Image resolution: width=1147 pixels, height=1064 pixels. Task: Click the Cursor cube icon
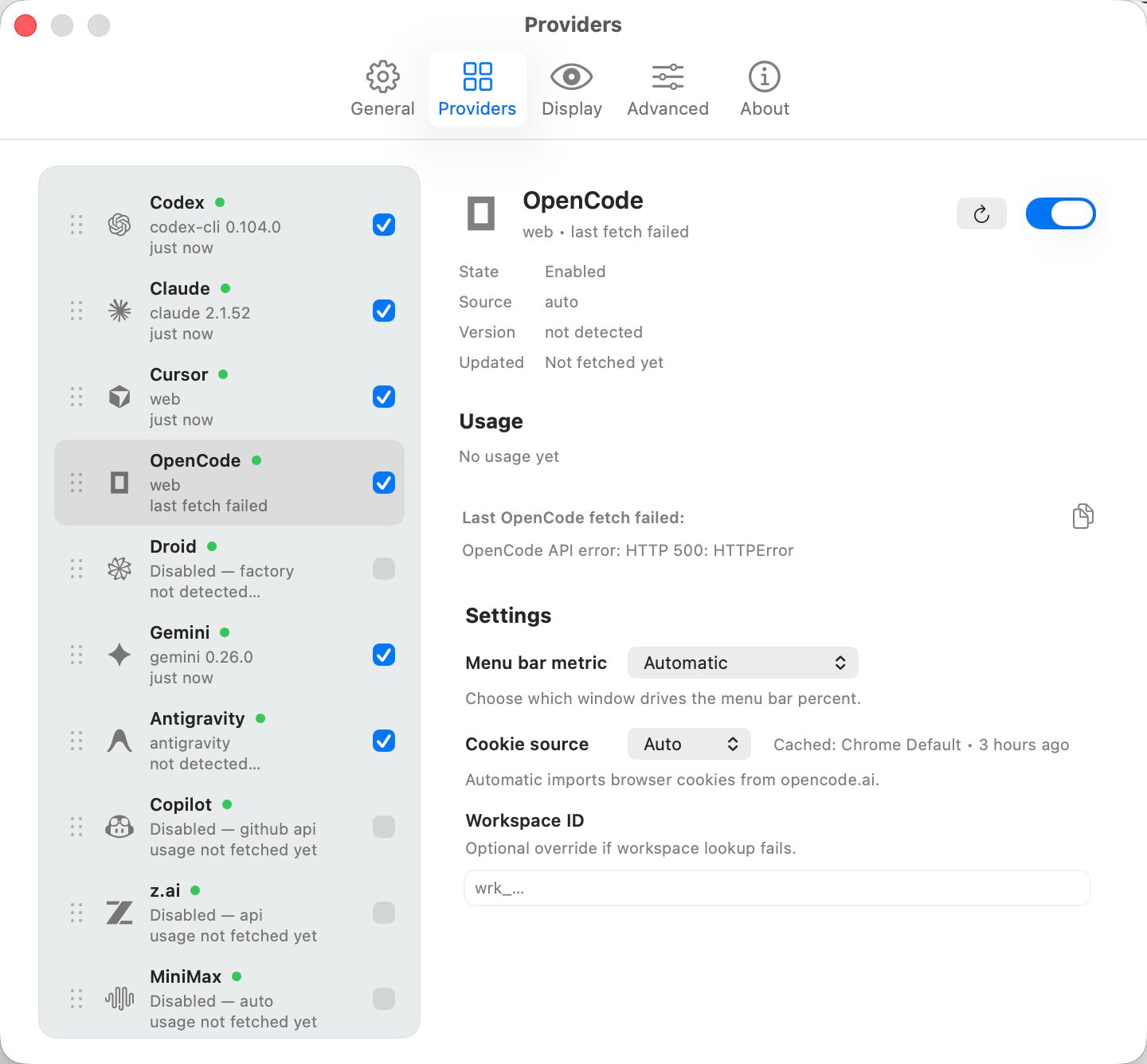(119, 397)
